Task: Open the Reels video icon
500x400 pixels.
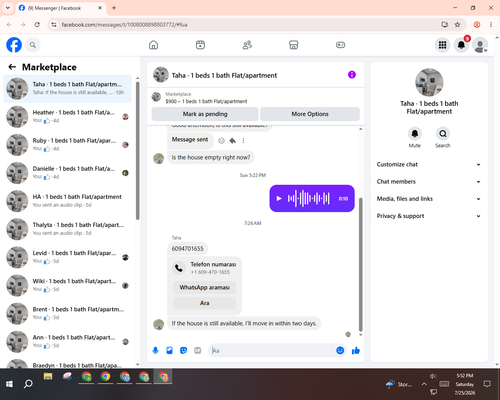Action: pyautogui.click(x=200, y=45)
